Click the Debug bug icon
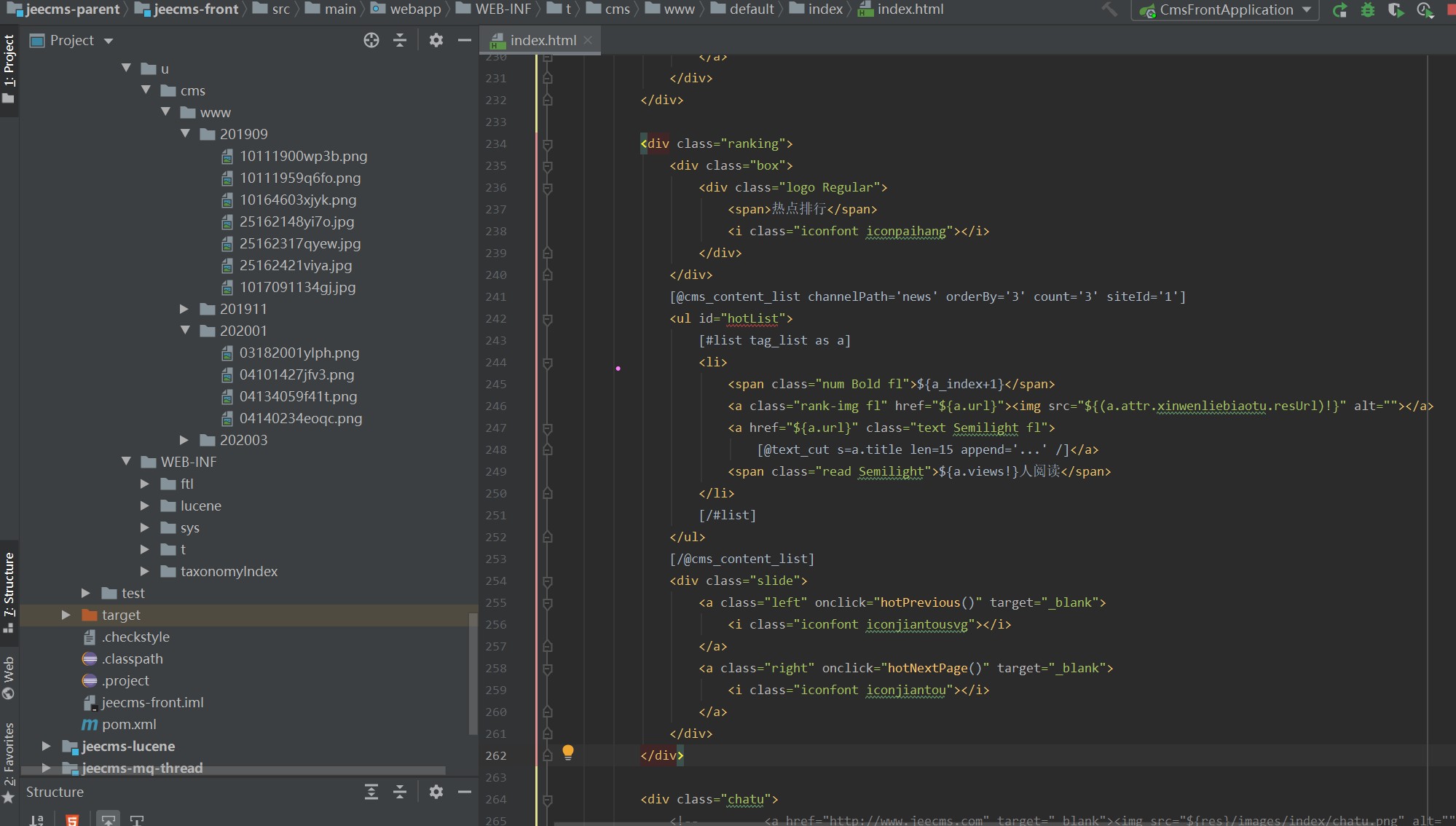Image resolution: width=1456 pixels, height=826 pixels. click(1367, 10)
